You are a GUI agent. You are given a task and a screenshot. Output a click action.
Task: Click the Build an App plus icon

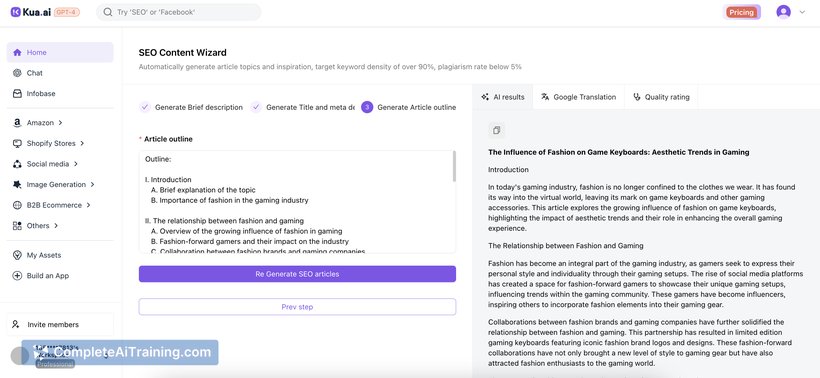(17, 276)
